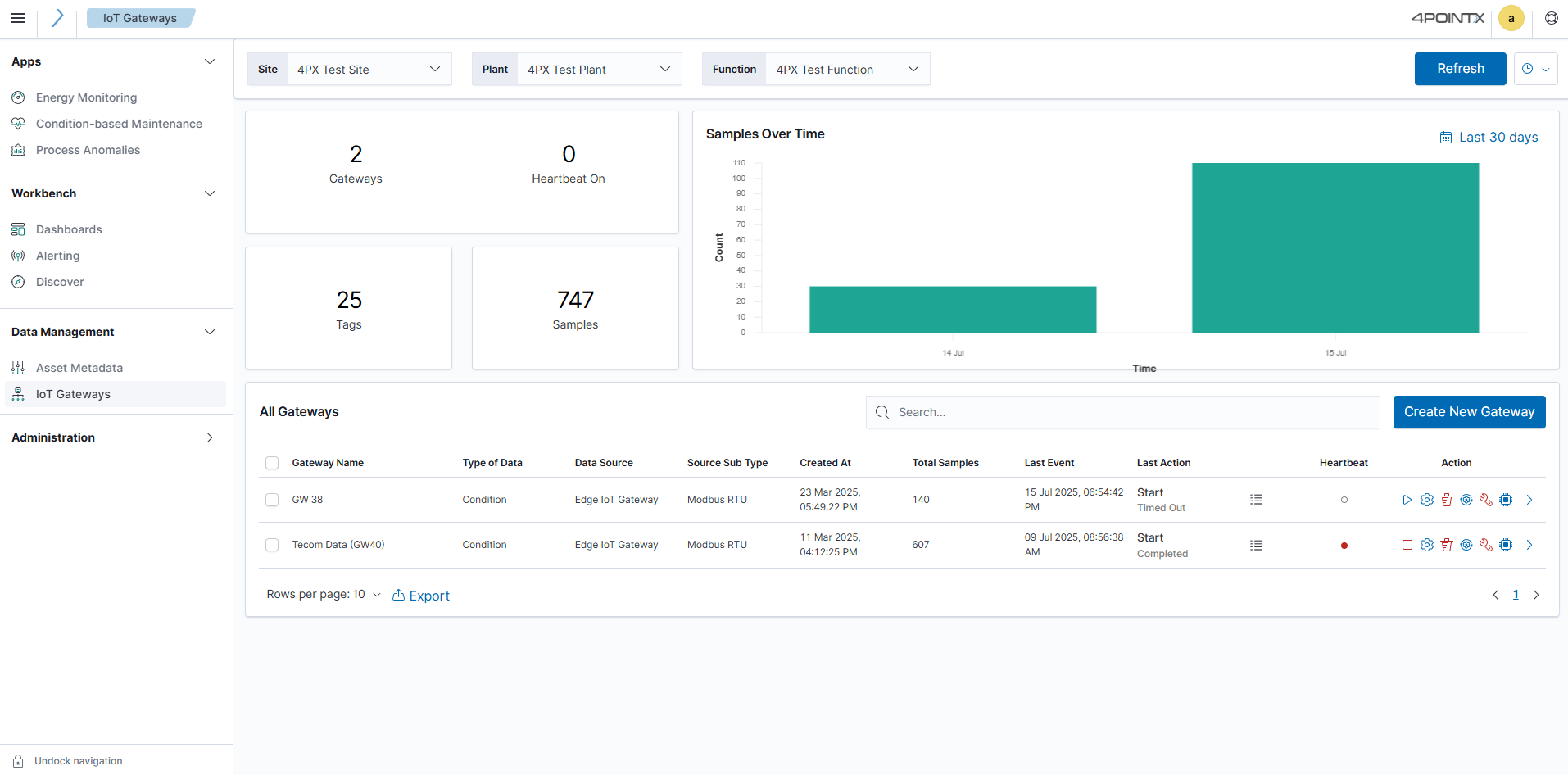Click the blue chevron logo icon
Viewport: 1568px width, 775px height.
(x=57, y=18)
